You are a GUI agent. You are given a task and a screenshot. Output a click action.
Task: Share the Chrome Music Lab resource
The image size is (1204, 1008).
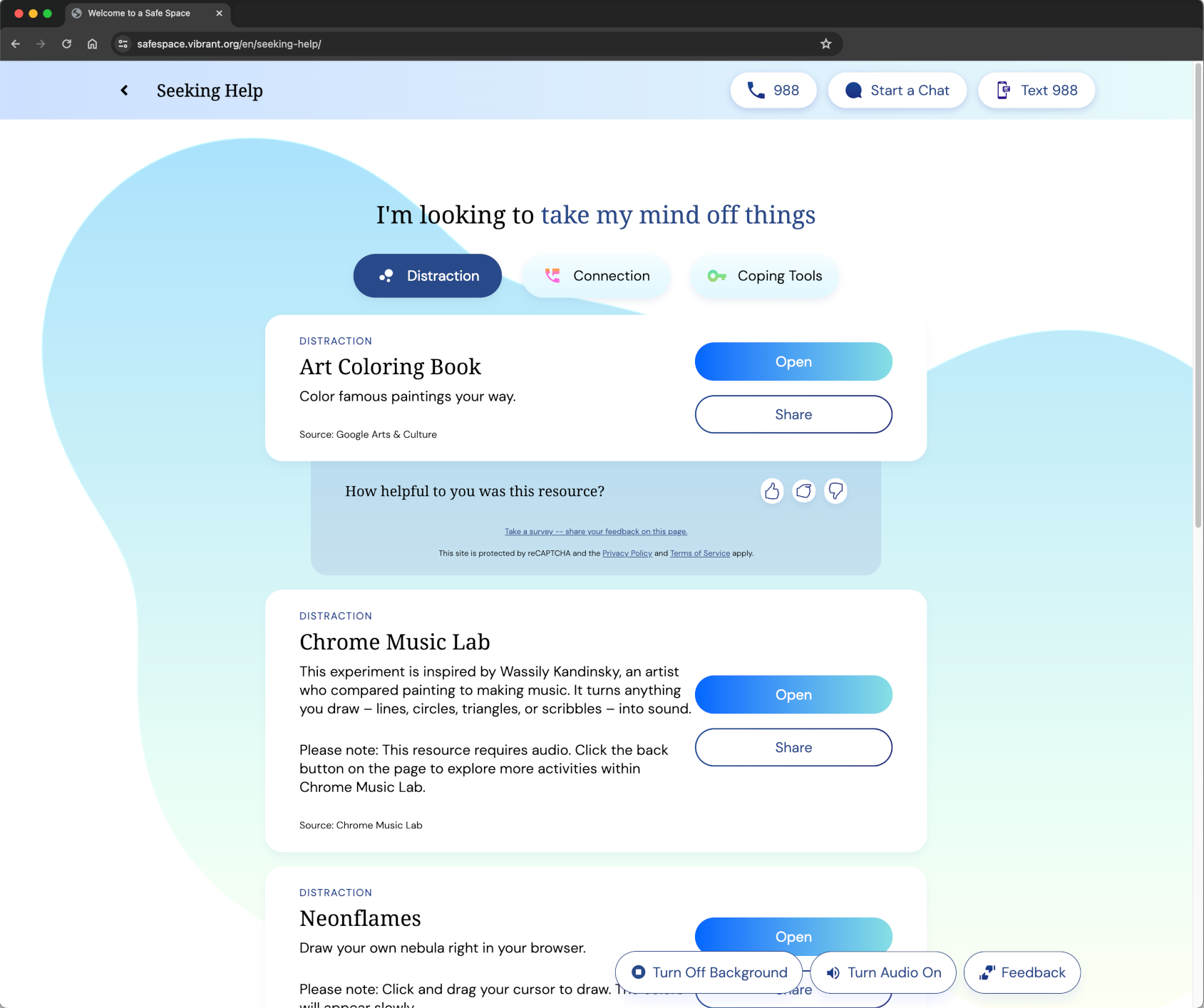[793, 747]
